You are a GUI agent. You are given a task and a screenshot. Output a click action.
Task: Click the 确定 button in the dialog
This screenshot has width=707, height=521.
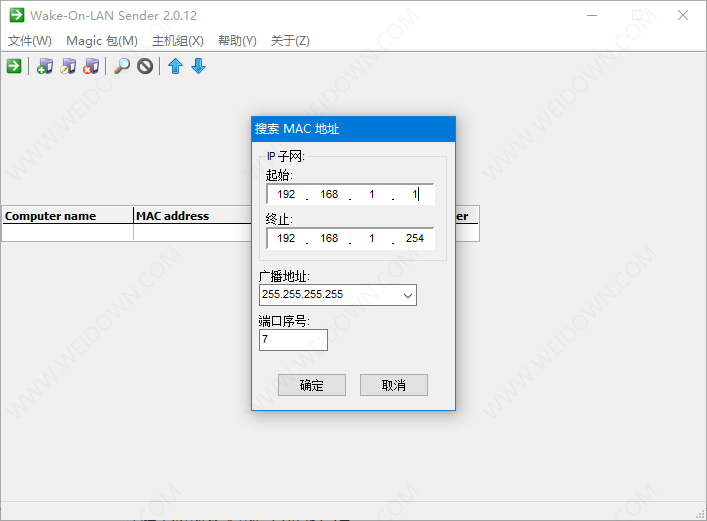[x=312, y=385]
